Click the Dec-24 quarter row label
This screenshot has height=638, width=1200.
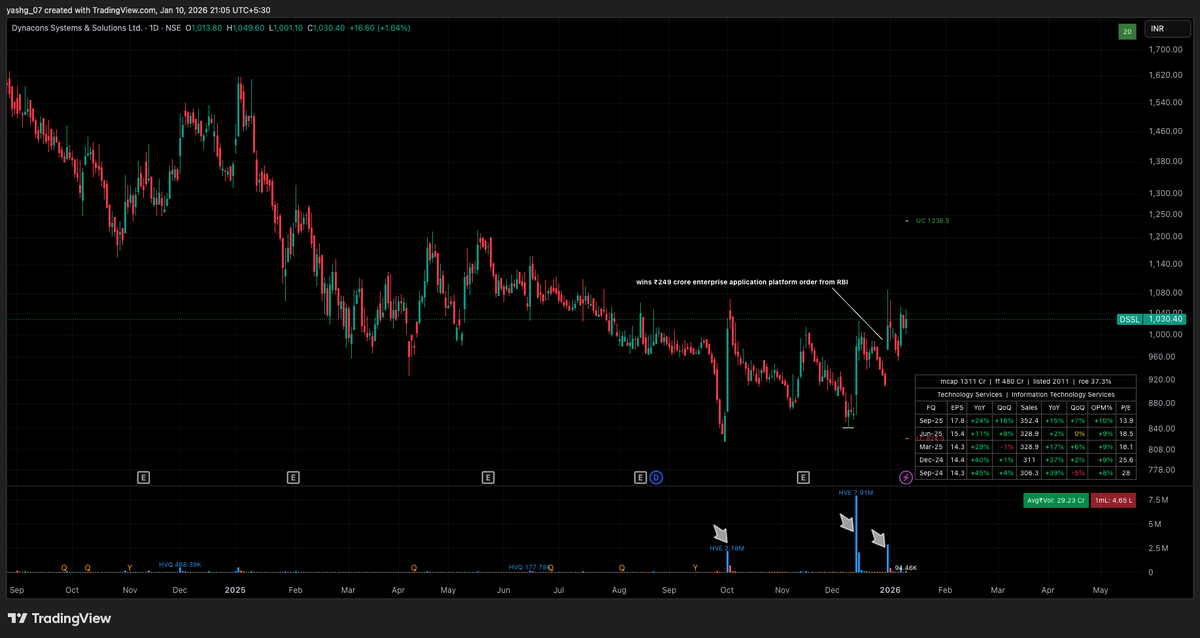pyautogui.click(x=931, y=460)
